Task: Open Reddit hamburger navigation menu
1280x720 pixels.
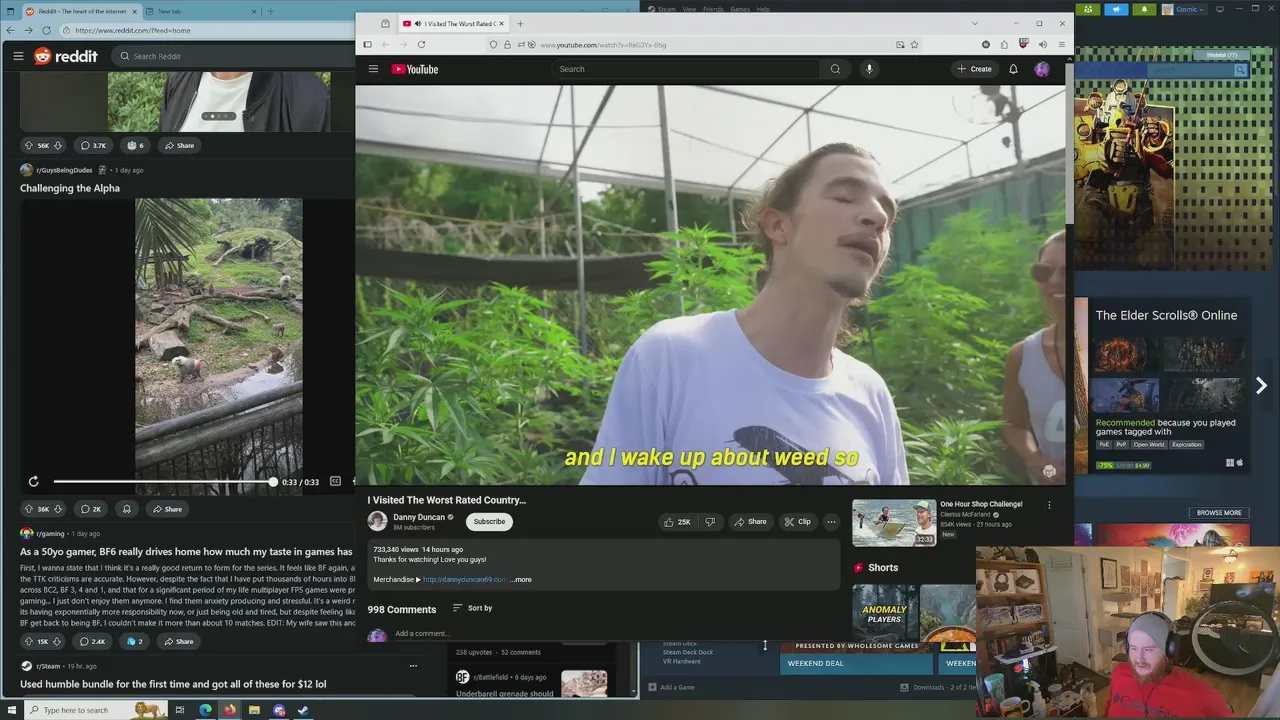Action: (x=18, y=56)
